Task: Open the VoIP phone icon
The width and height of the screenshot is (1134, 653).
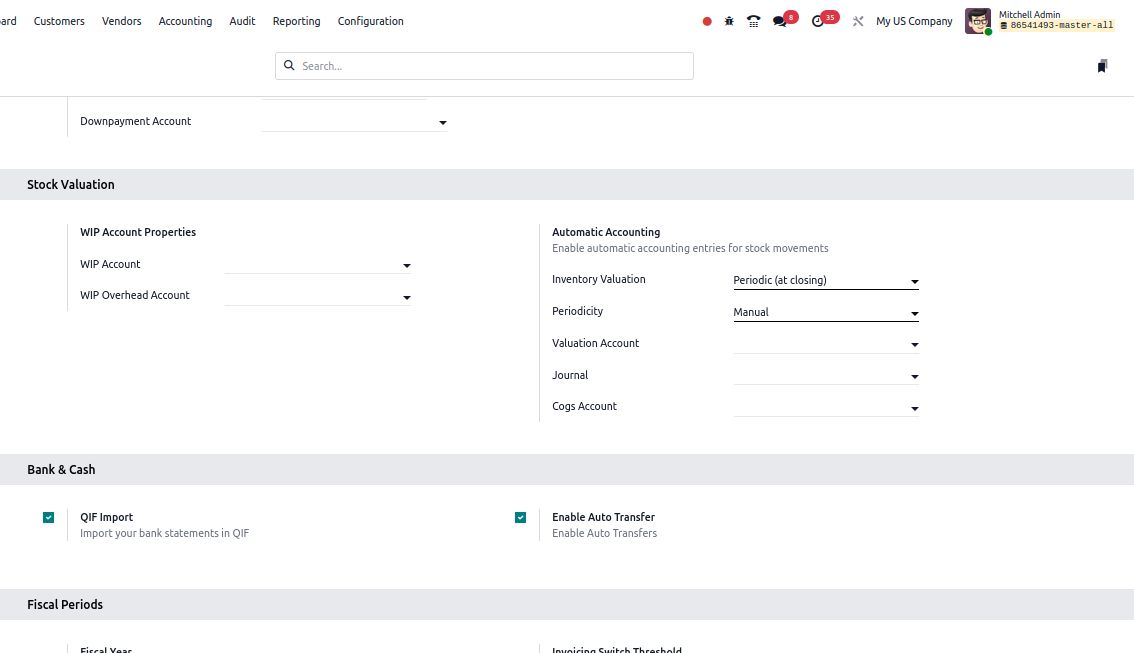Action: tap(753, 22)
